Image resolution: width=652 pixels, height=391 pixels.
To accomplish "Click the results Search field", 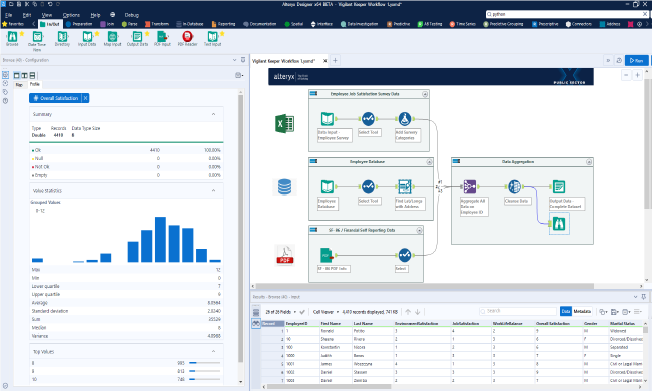I will 518,311.
